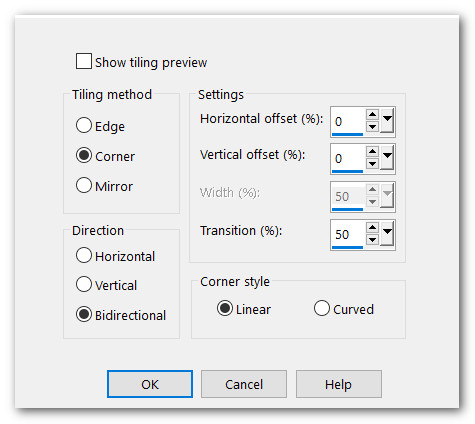This screenshot has height=424, width=475.
Task: Choose Horizontal direction
Action: coord(84,255)
